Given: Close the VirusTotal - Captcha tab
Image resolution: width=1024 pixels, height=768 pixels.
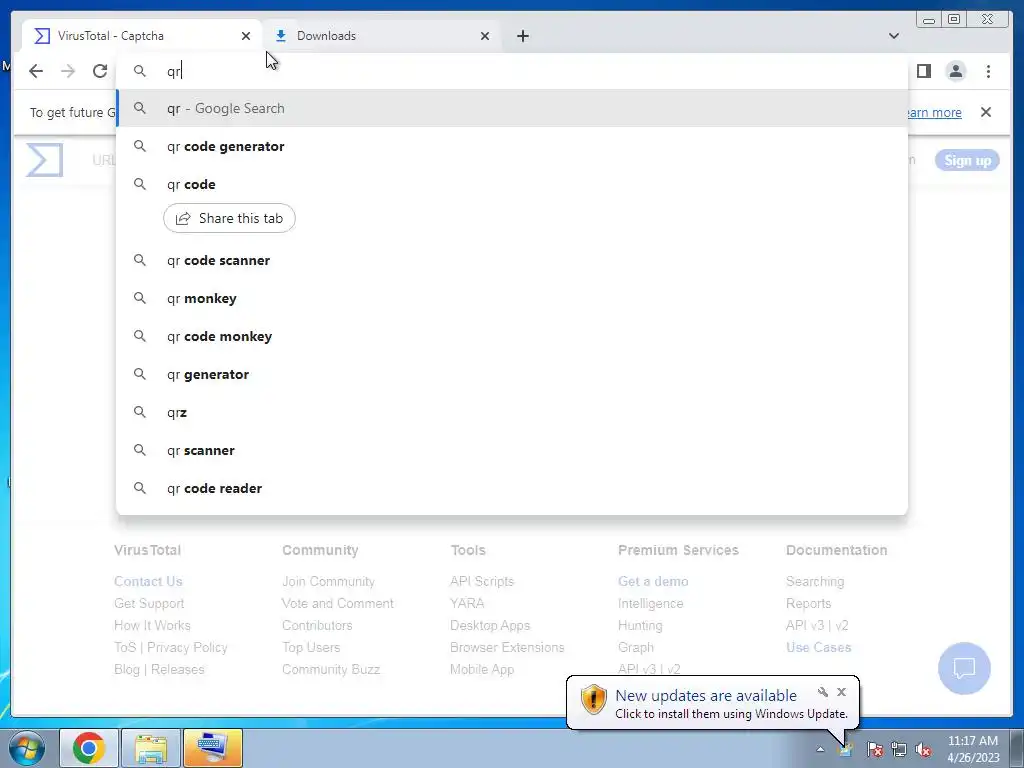Looking at the screenshot, I should 246,36.
